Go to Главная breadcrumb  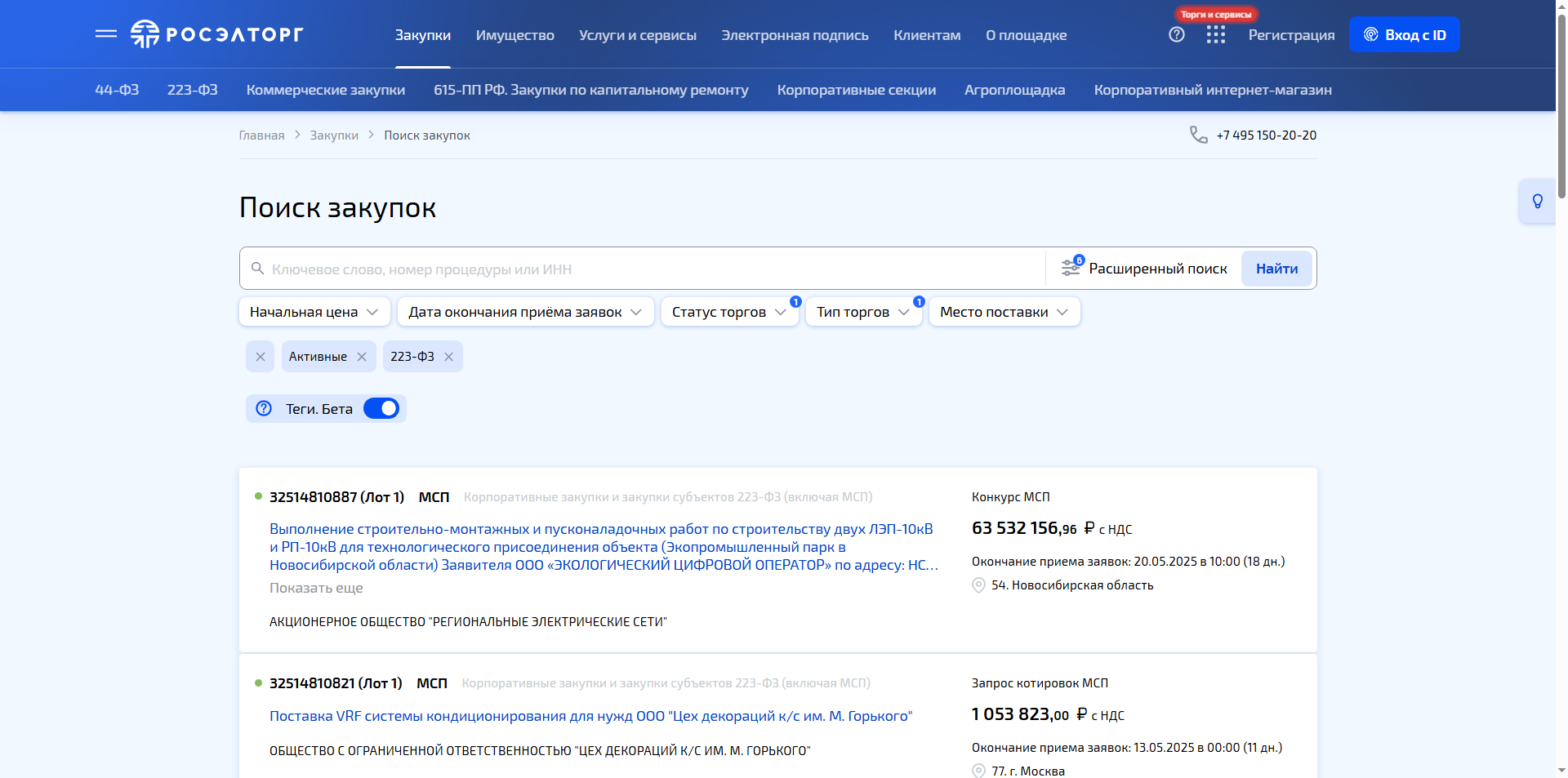261,136
